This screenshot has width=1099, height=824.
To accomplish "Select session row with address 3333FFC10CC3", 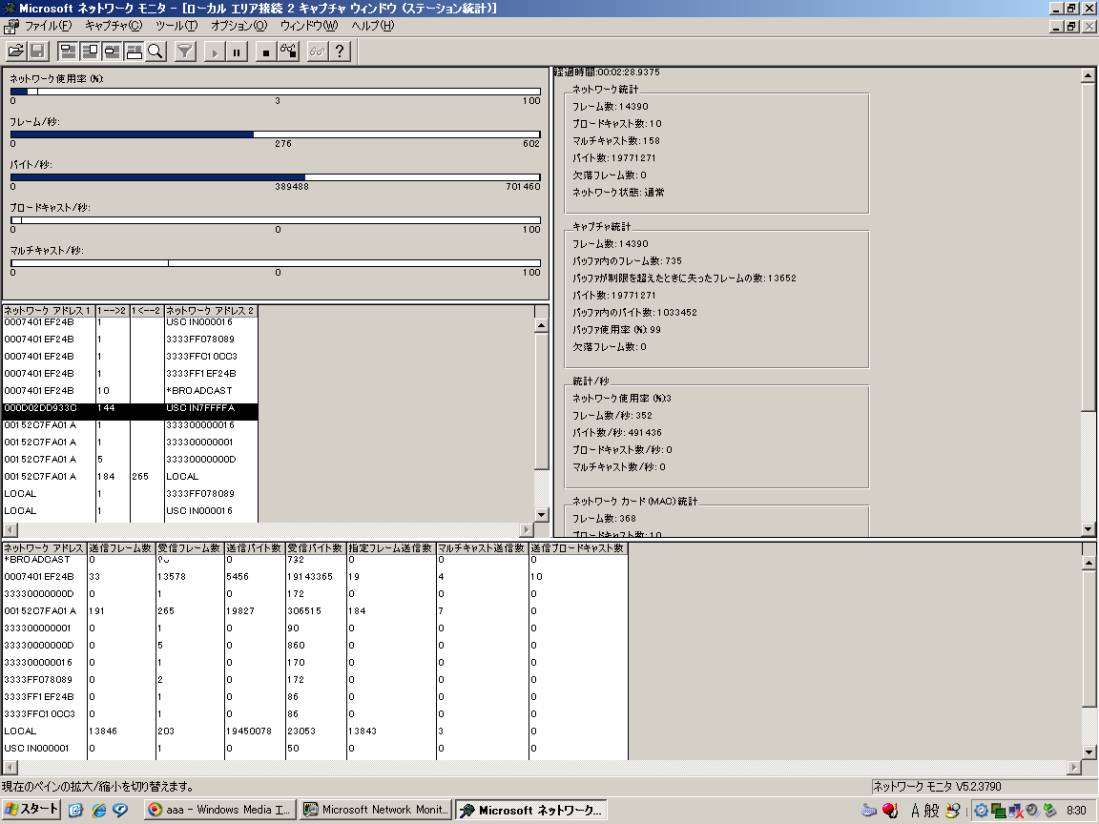I will pos(130,356).
